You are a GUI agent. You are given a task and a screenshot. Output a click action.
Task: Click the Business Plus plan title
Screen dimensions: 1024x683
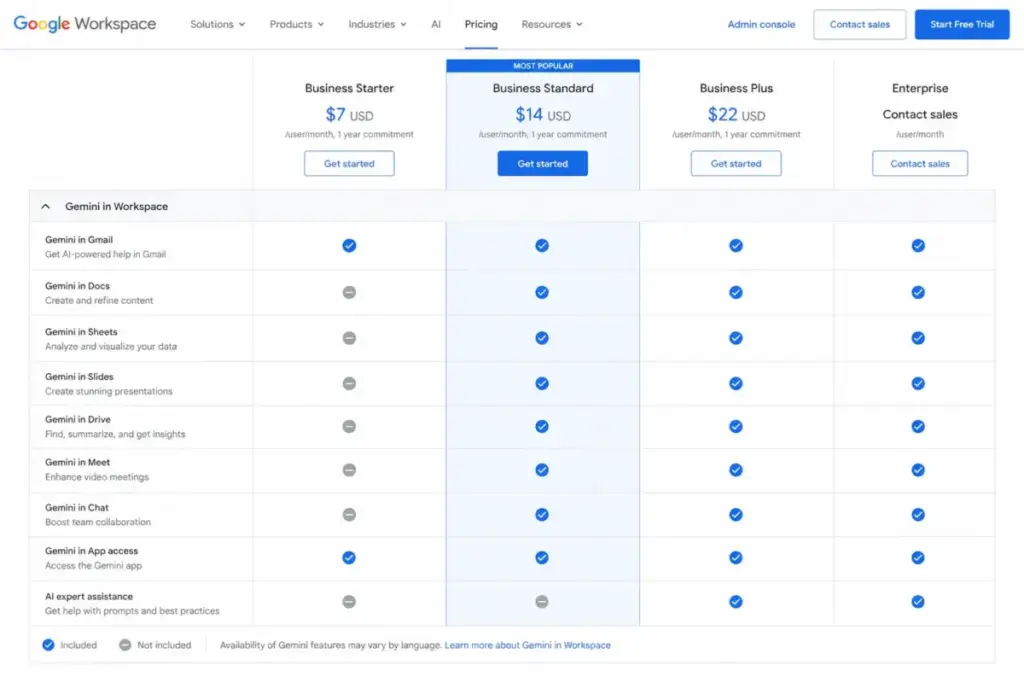point(736,88)
